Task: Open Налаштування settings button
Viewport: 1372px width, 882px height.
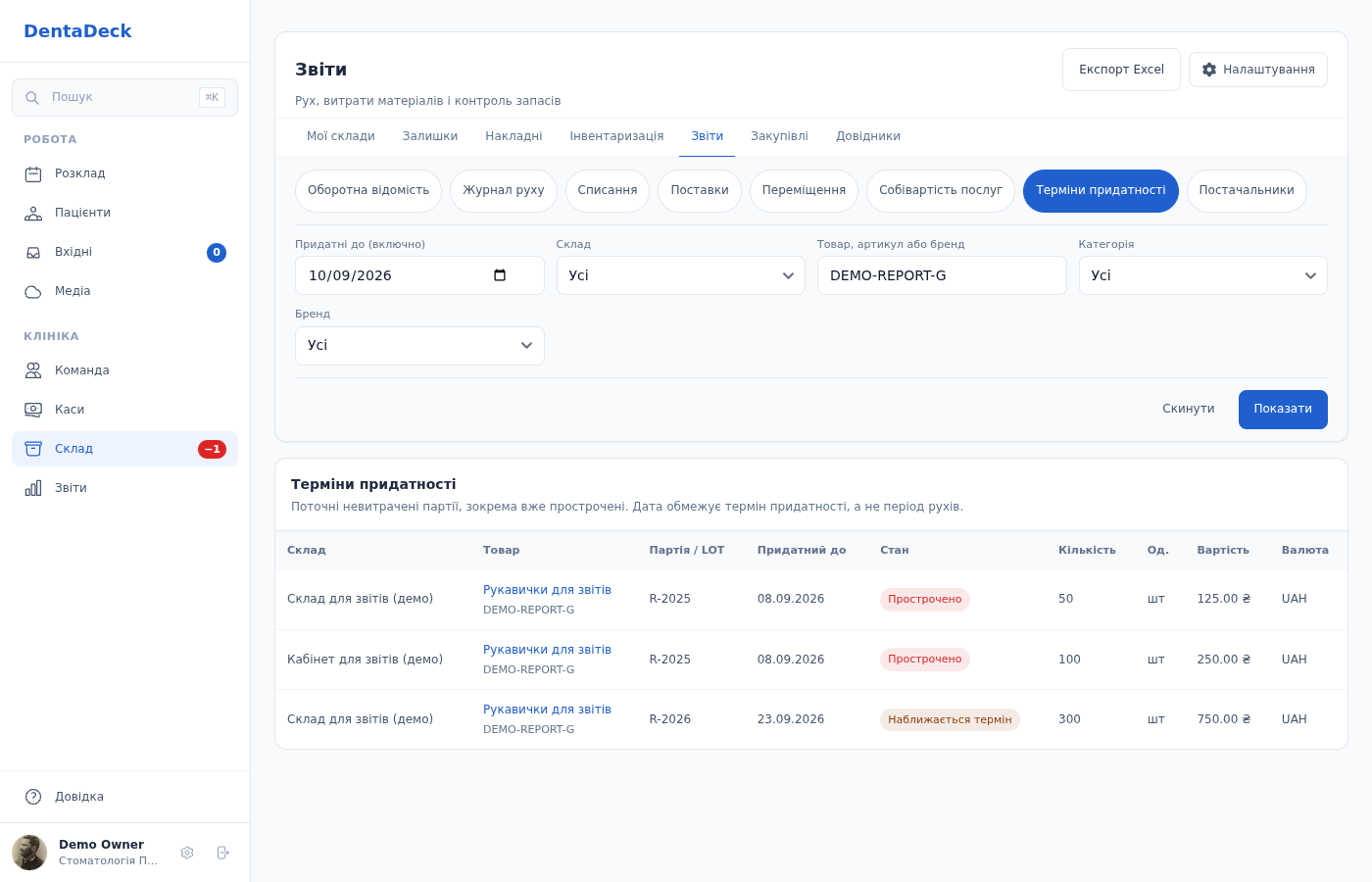Action: 1258,70
